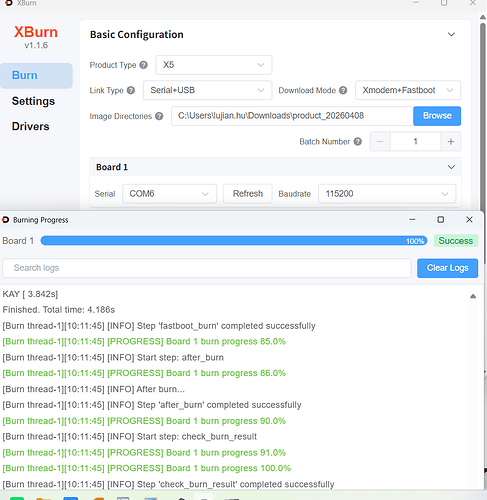Click the v1.1.6 version label

(36, 45)
